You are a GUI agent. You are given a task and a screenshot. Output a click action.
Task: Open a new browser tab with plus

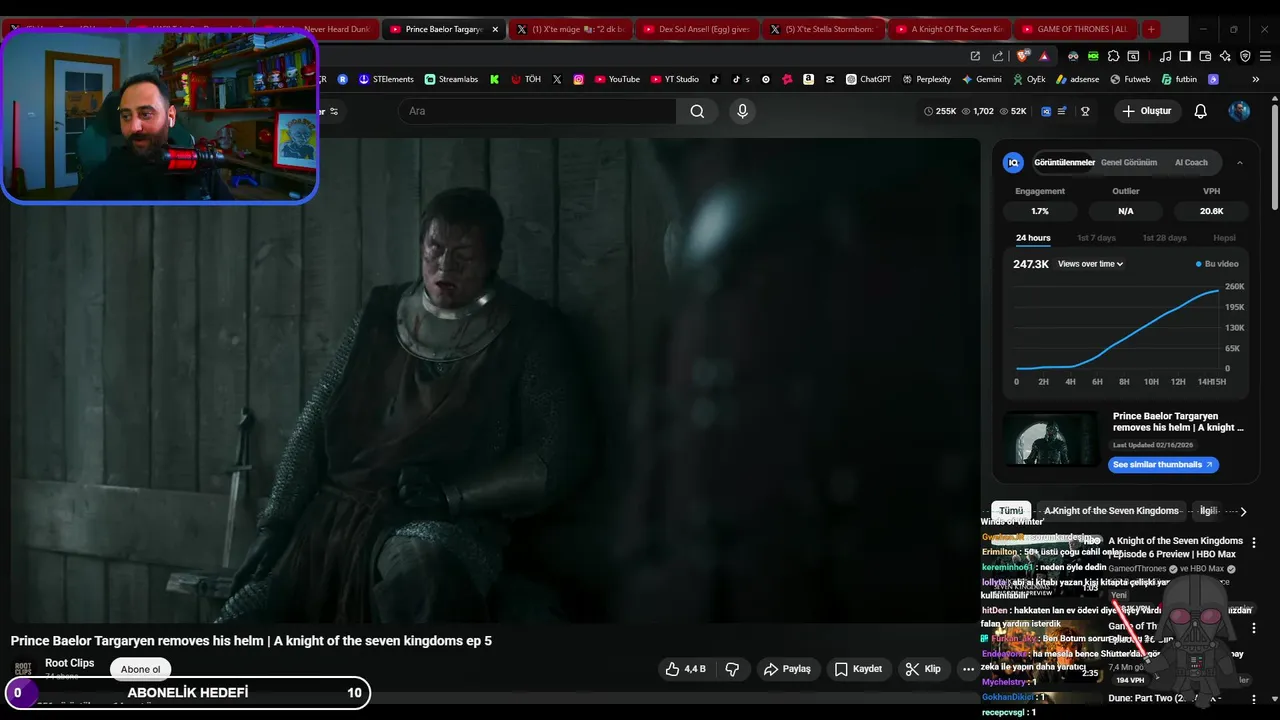1151,29
